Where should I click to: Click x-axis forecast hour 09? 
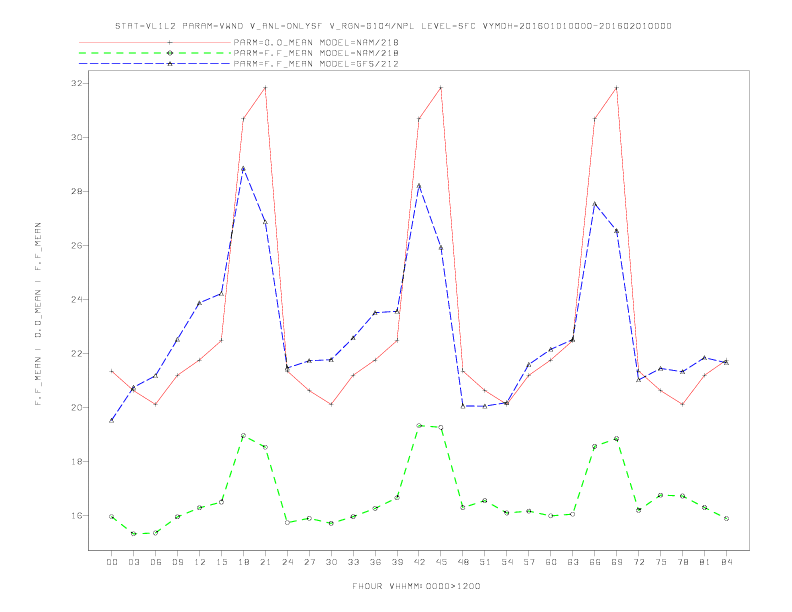click(x=177, y=562)
